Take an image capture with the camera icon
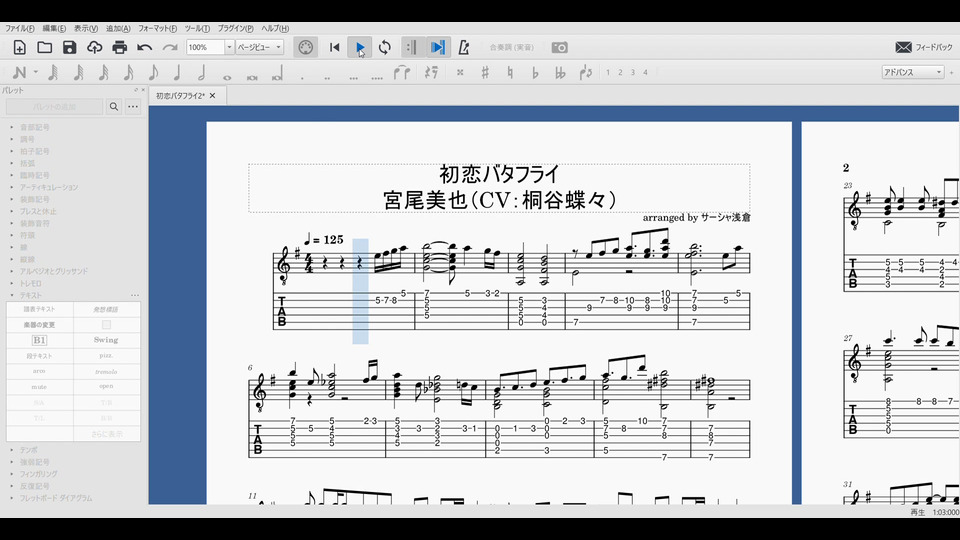Image resolution: width=960 pixels, height=540 pixels. (560, 47)
